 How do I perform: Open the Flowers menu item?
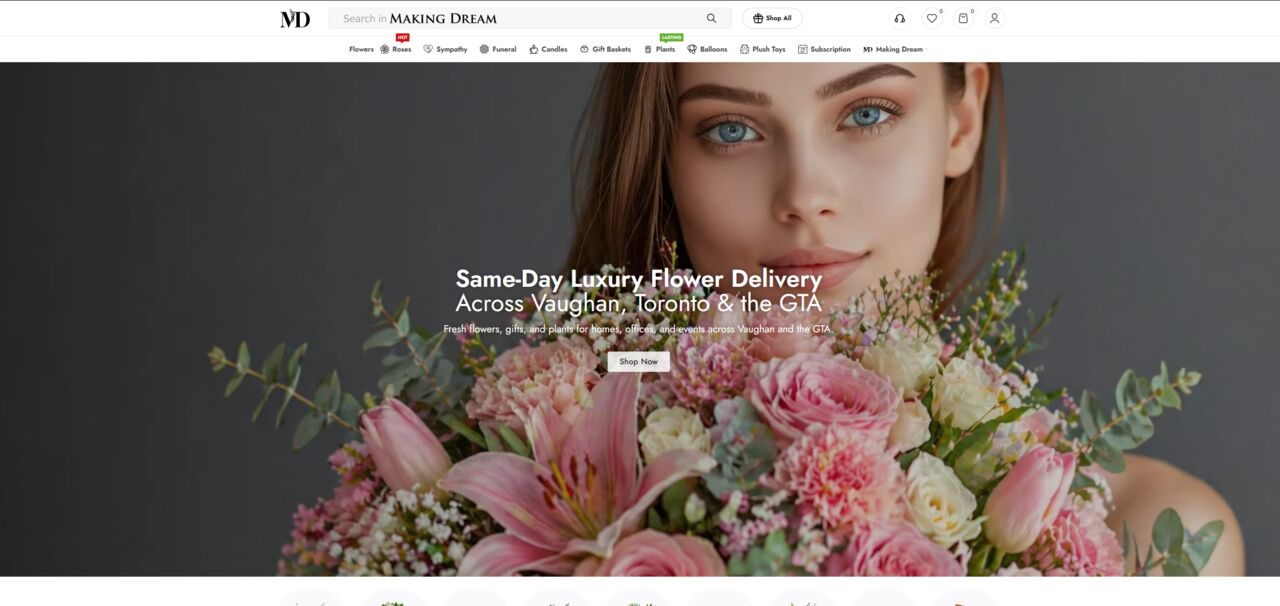click(361, 49)
